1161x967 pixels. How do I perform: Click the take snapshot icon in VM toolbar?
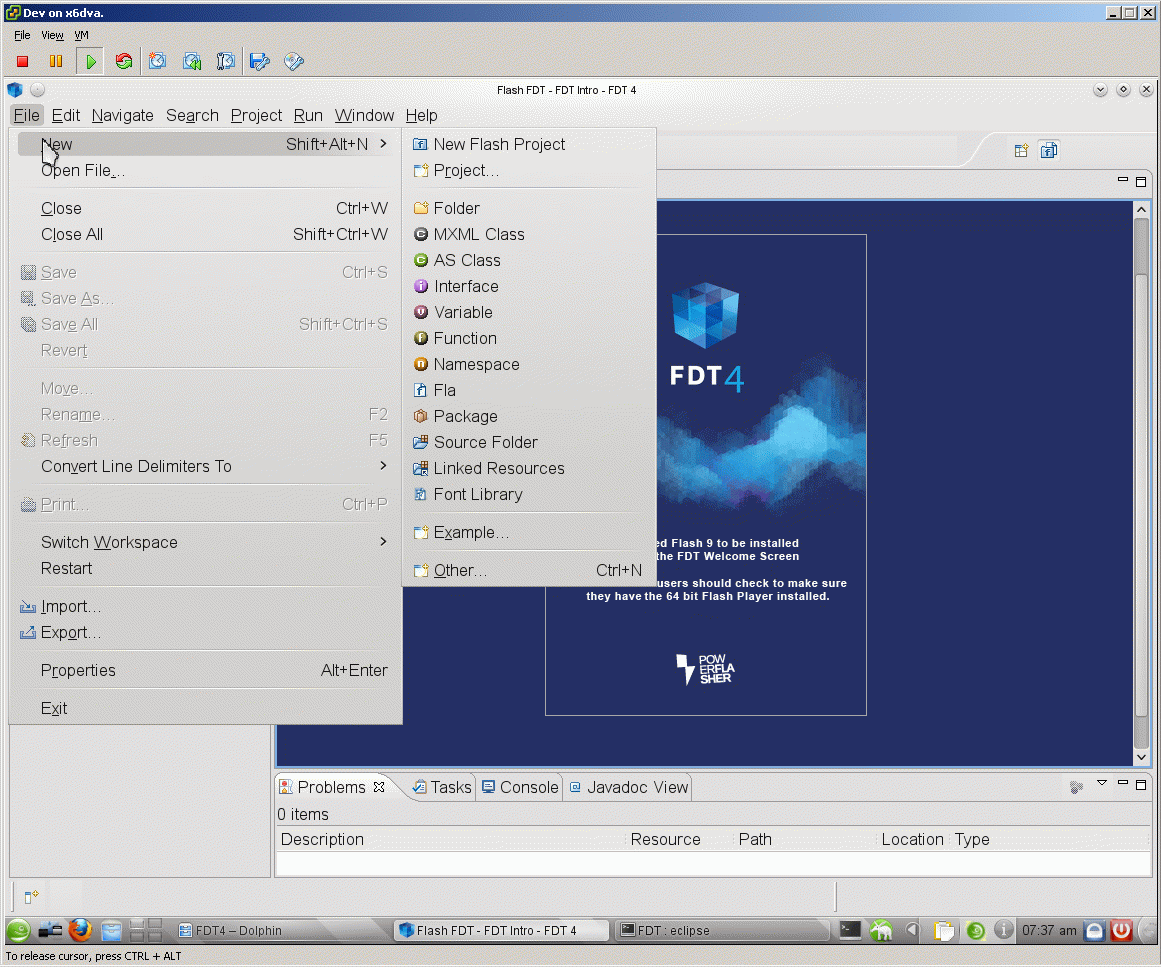click(x=157, y=61)
